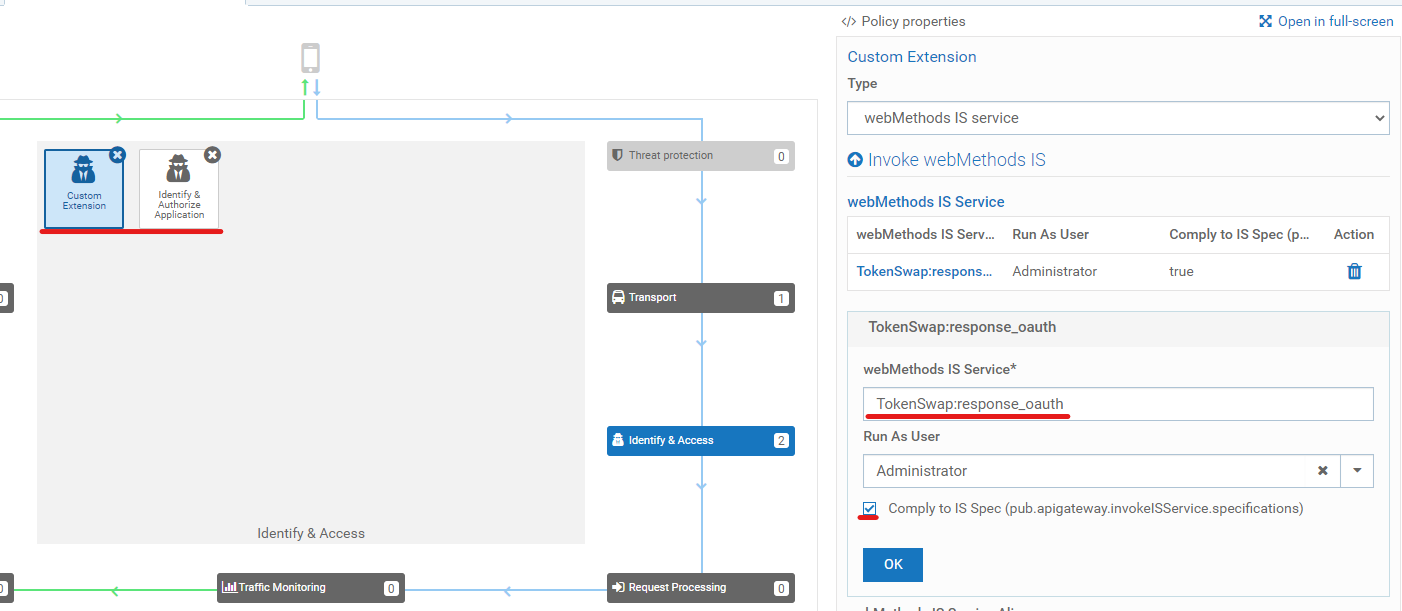Click the webMethods IS Service input field
The height and width of the screenshot is (611, 1402).
point(1117,404)
